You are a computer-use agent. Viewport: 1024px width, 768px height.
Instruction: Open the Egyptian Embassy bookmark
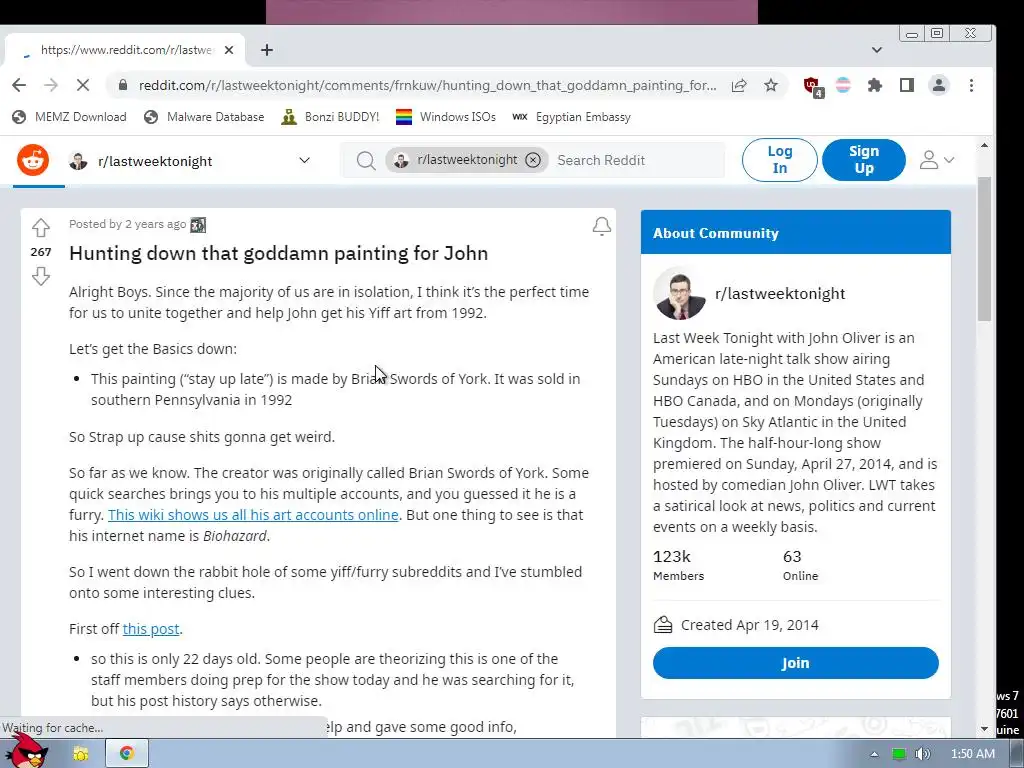click(x=571, y=117)
